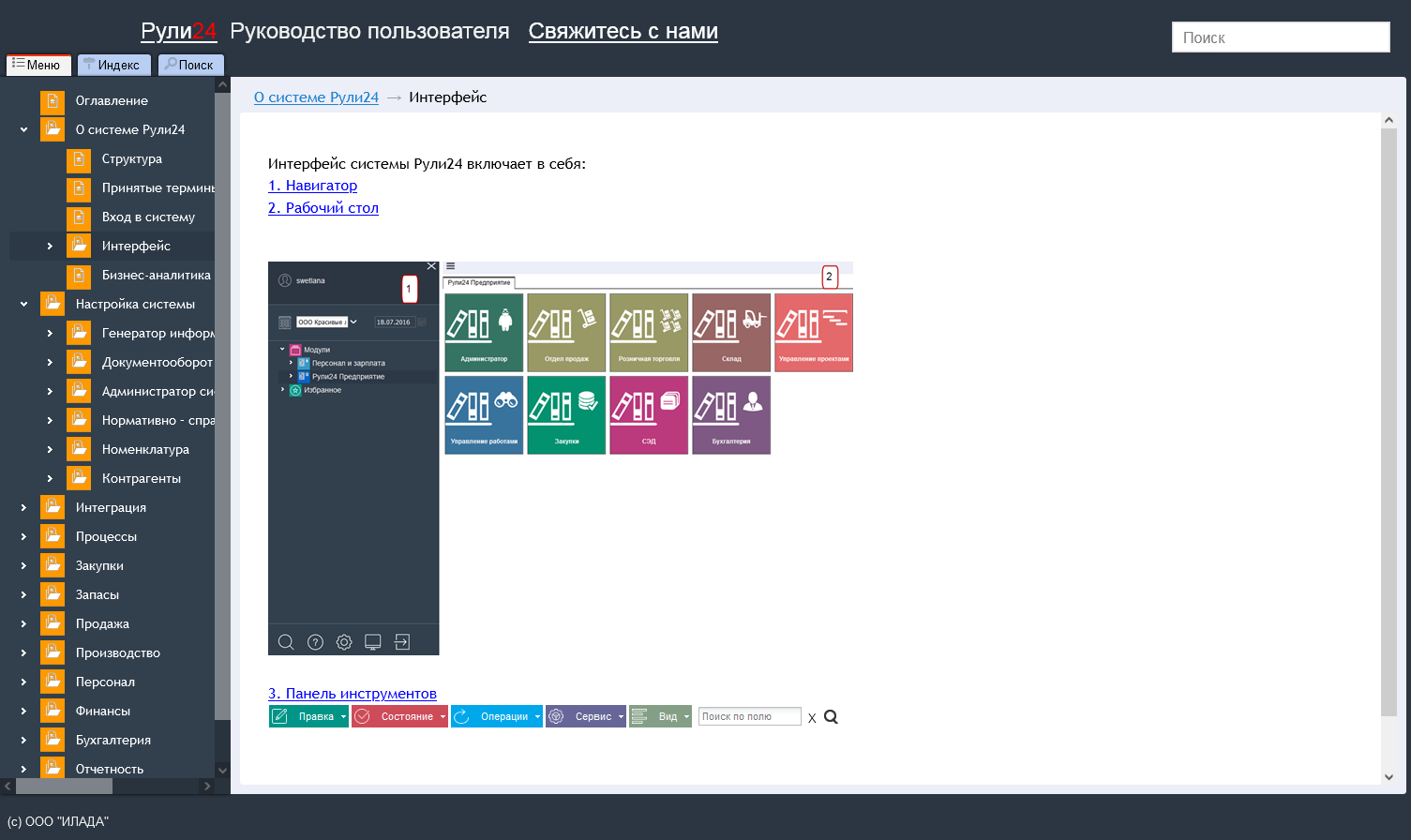
Task: Select Запасы in the menu tree
Action: pyautogui.click(x=98, y=594)
